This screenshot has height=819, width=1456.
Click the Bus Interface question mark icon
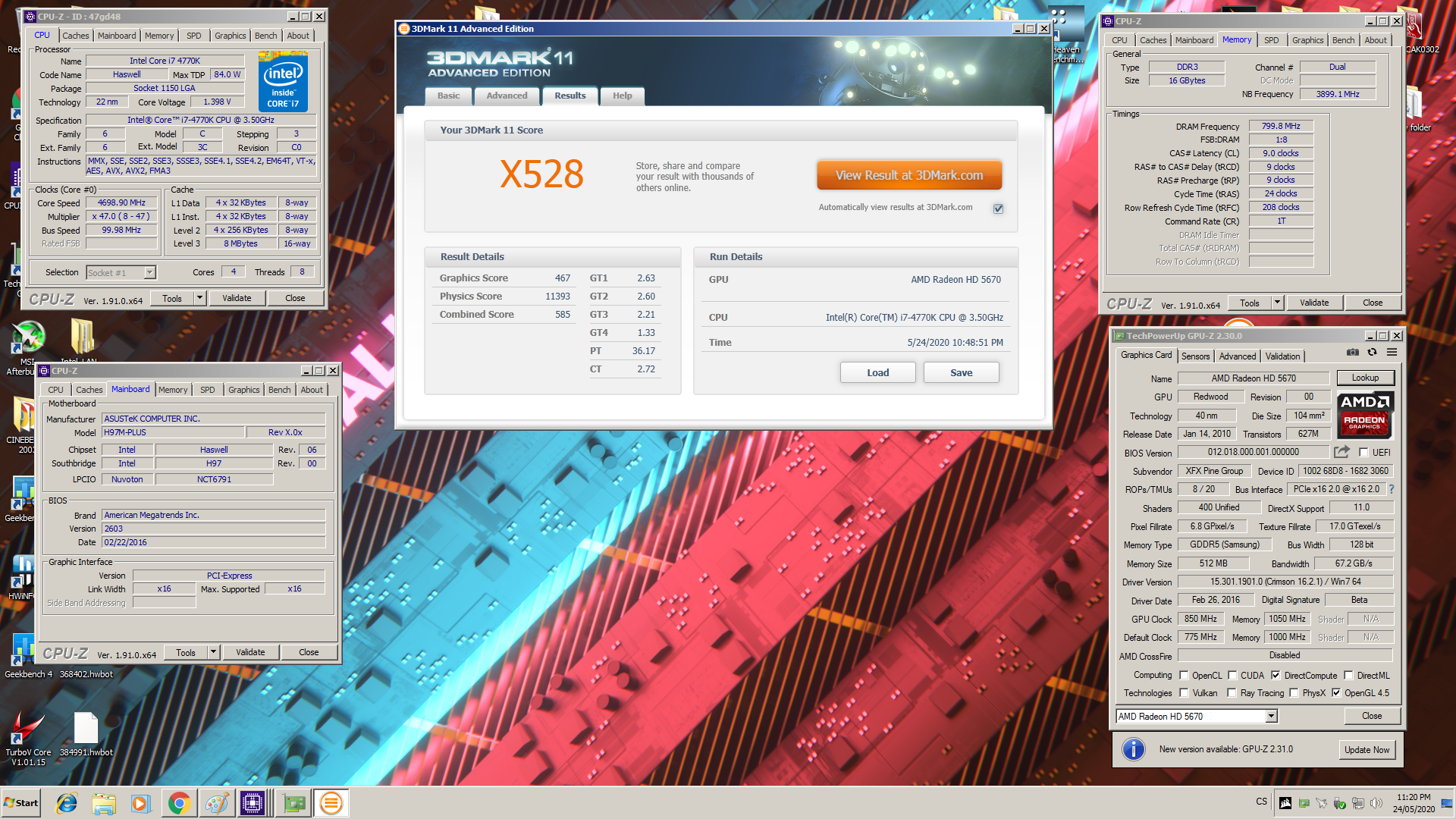click(1392, 489)
